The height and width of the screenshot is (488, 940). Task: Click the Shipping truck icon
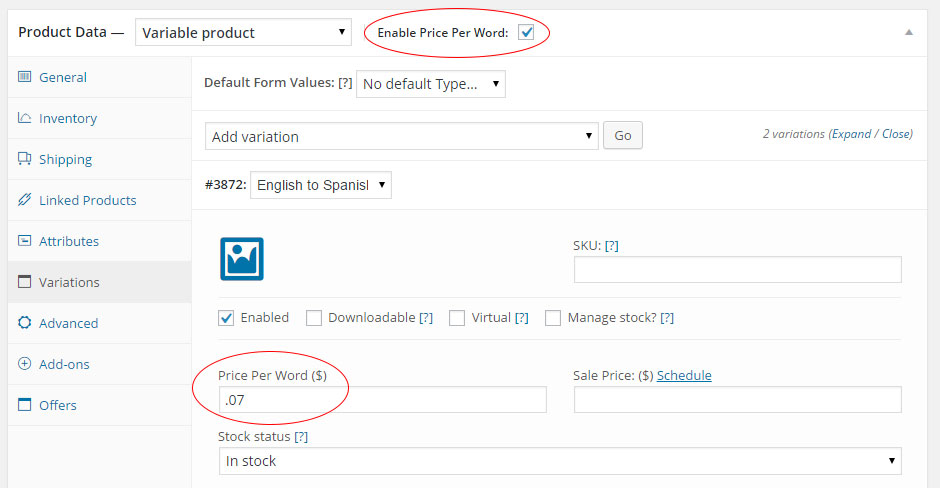pos(25,158)
